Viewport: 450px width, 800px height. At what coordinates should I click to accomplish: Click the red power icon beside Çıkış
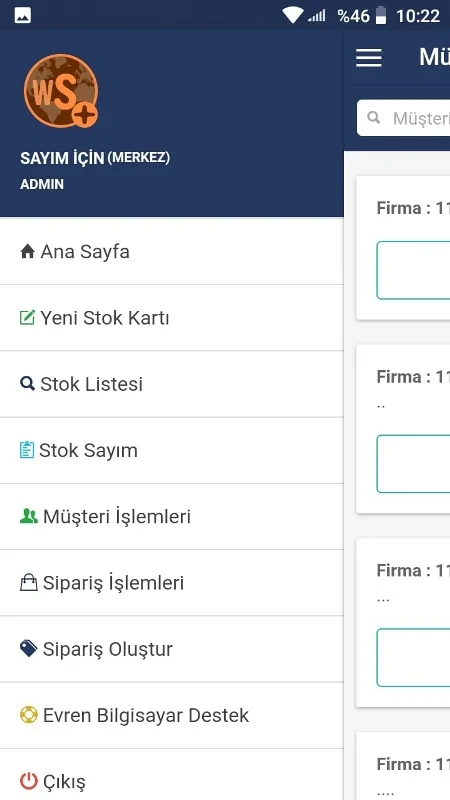click(29, 781)
